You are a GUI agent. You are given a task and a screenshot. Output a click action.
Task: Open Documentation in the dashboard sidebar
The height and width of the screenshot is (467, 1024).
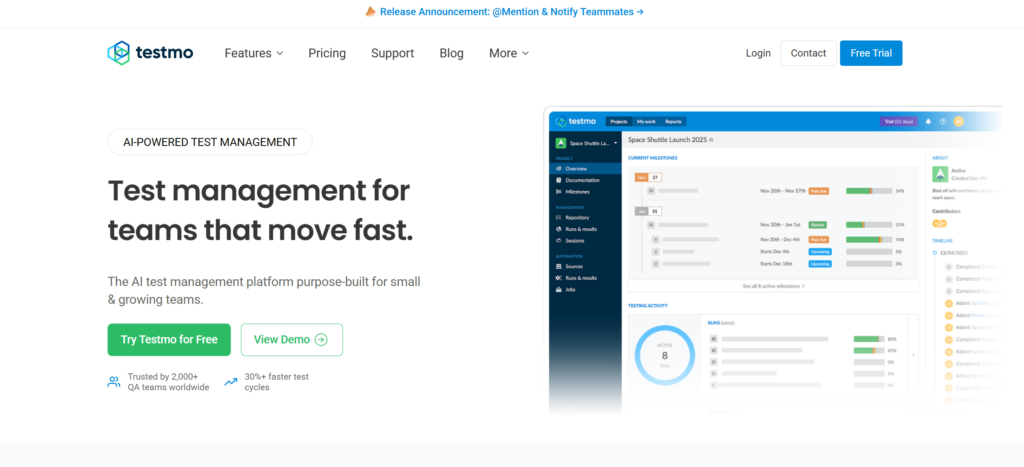tap(585, 180)
